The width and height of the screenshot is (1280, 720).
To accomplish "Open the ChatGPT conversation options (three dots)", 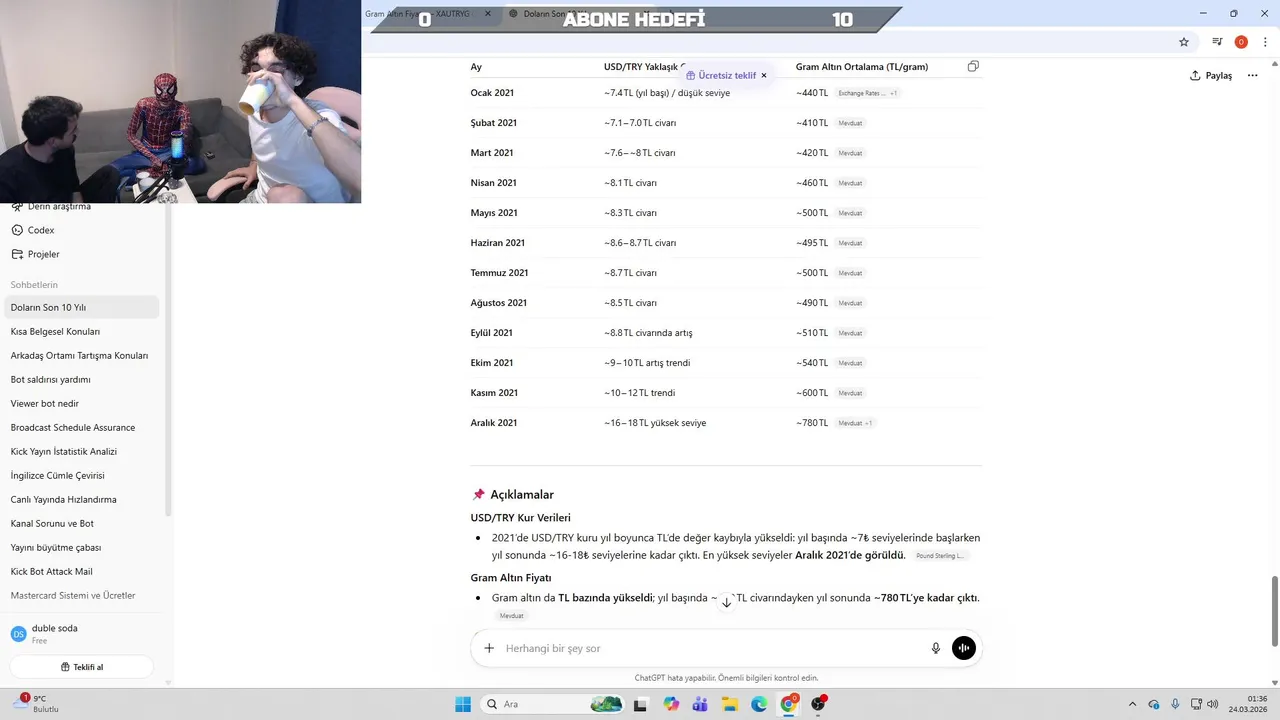I will (x=1252, y=75).
